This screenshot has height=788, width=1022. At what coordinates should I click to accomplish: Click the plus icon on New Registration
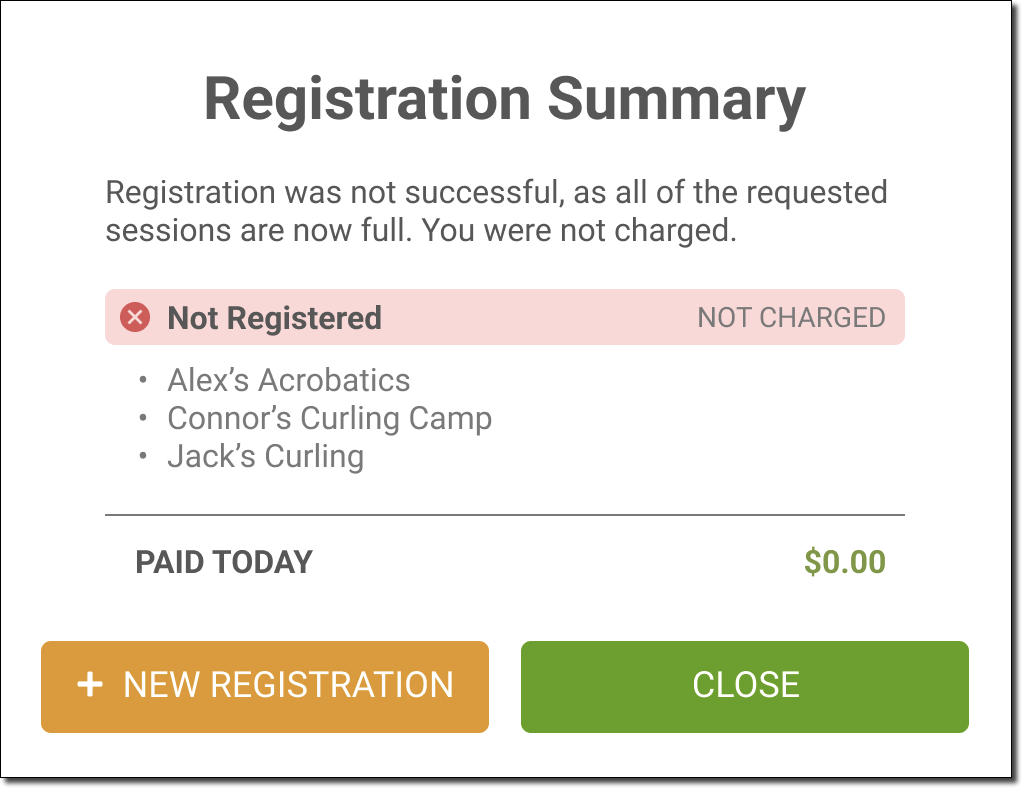coord(90,685)
